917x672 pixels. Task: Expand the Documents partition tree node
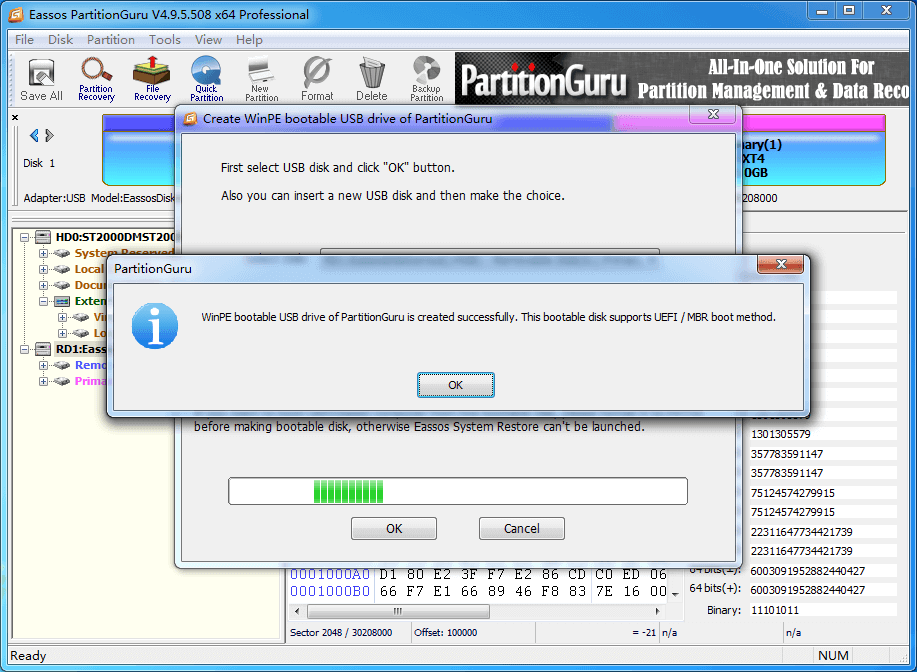point(43,285)
